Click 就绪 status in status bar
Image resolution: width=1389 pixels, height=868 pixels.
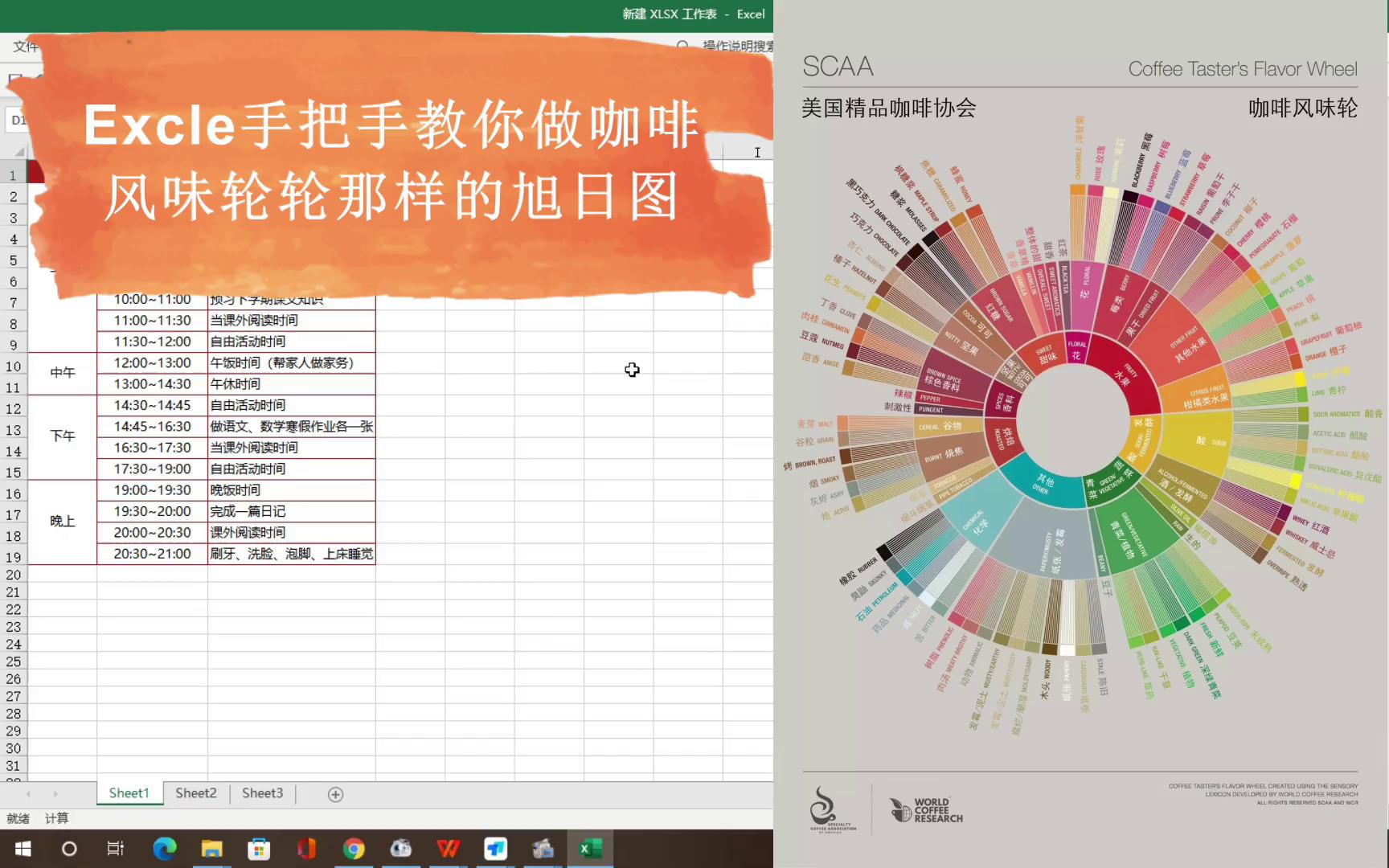(18, 818)
